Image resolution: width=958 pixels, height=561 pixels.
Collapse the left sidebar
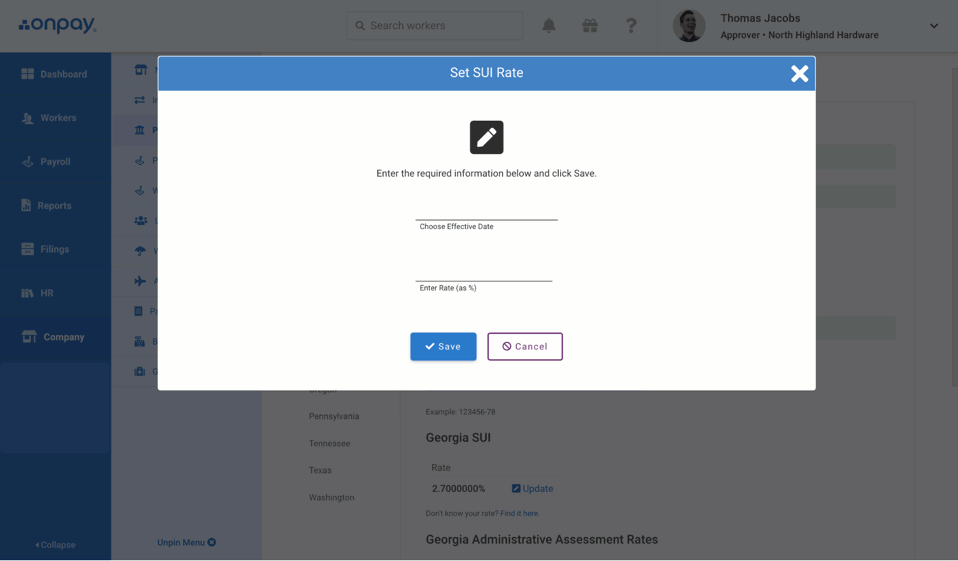(56, 545)
